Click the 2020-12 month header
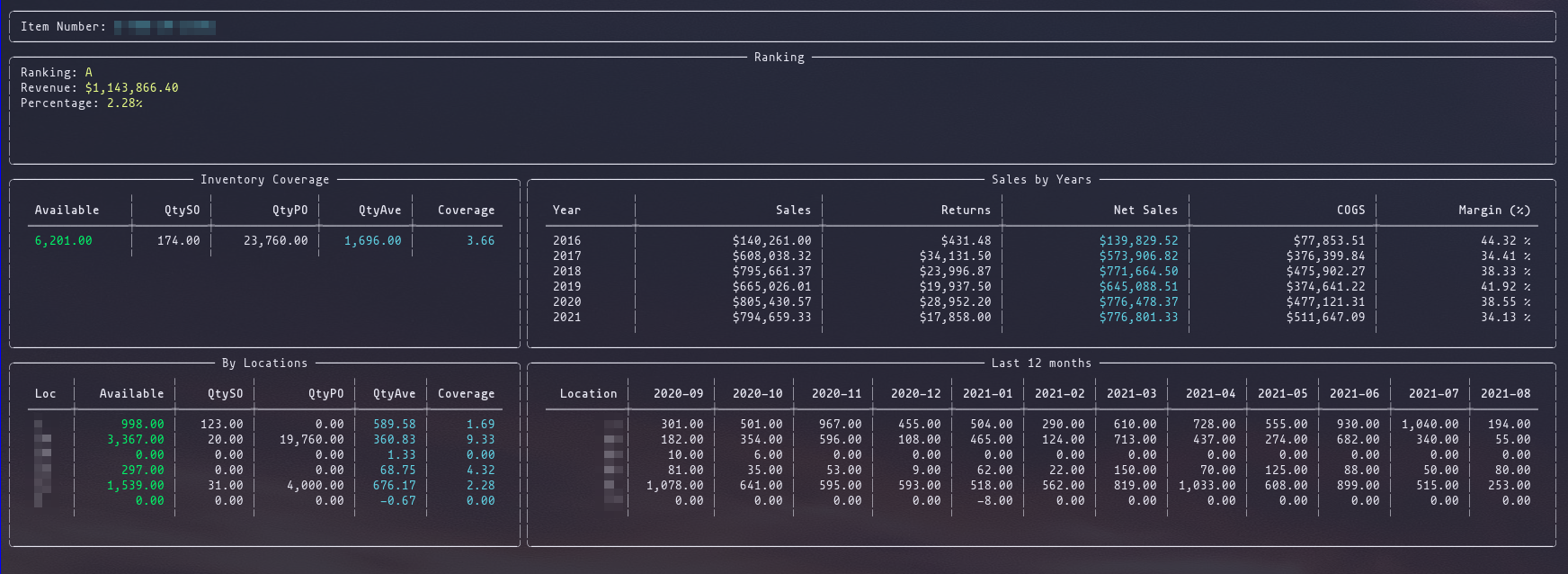 click(916, 394)
